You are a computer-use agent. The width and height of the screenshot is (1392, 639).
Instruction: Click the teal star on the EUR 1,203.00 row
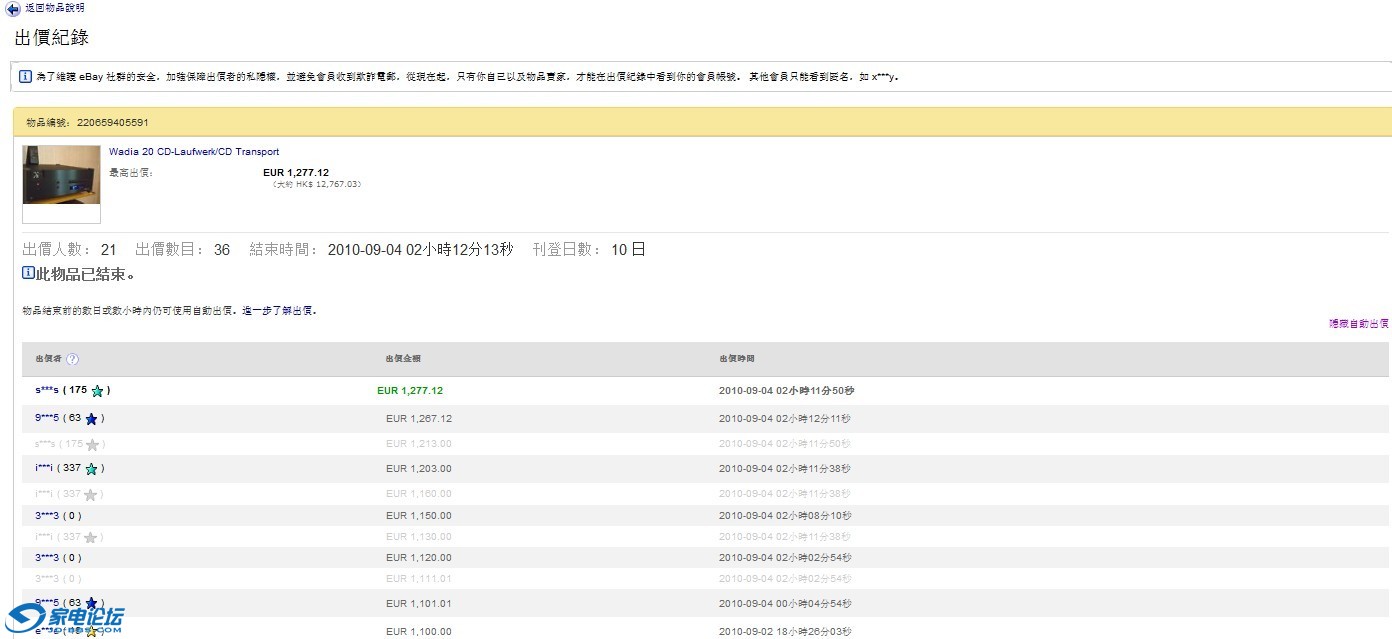(91, 469)
